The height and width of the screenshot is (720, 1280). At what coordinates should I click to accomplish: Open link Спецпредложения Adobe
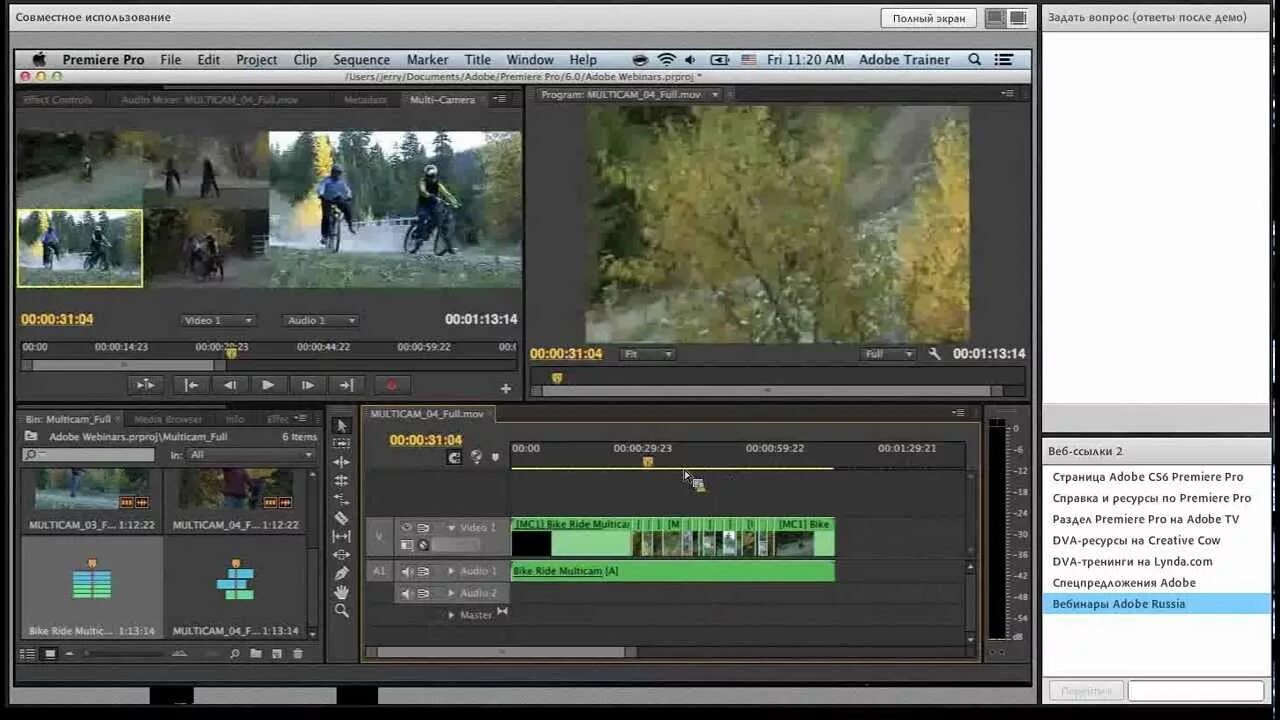(x=1124, y=582)
